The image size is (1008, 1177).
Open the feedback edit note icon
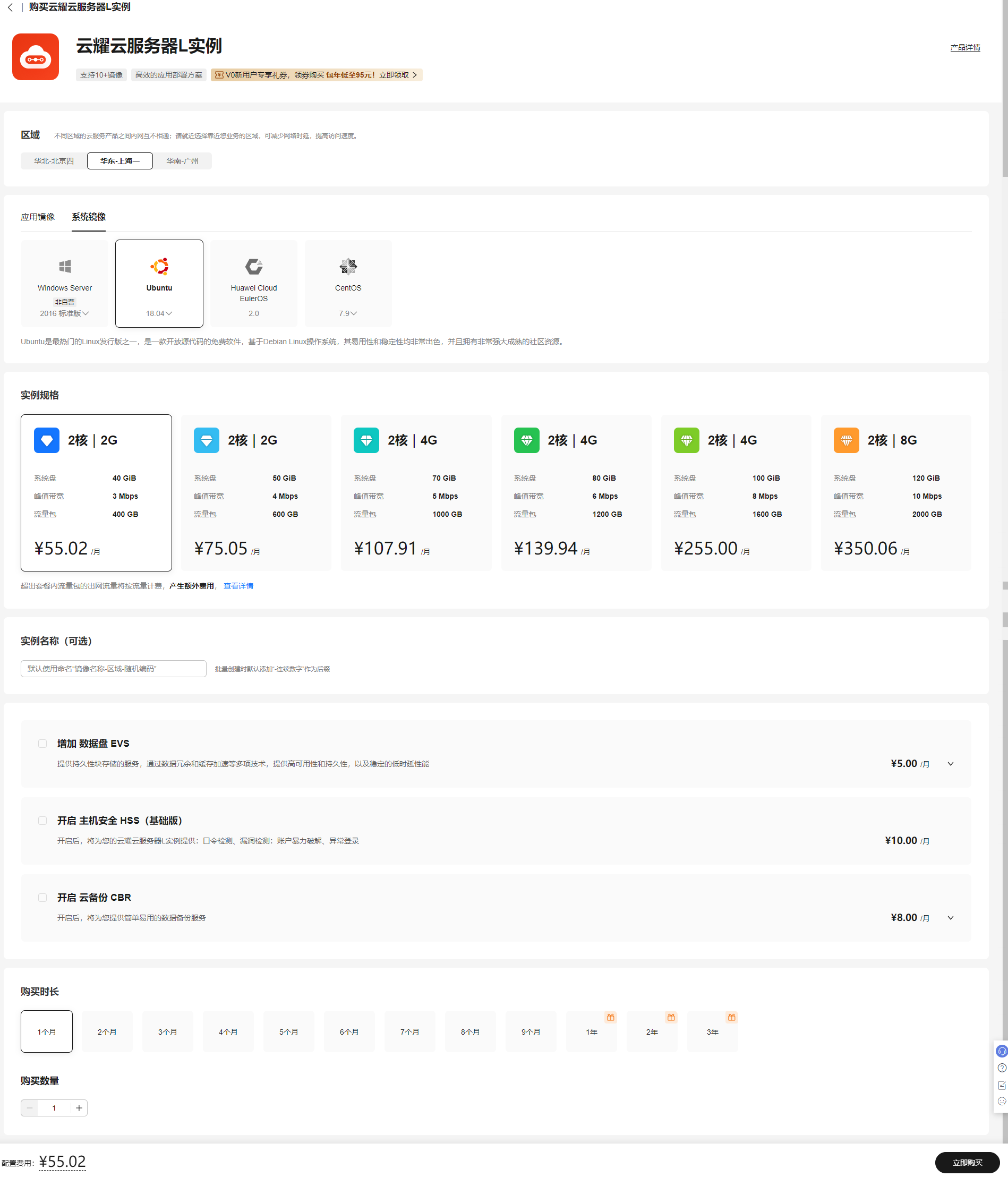[1002, 1086]
